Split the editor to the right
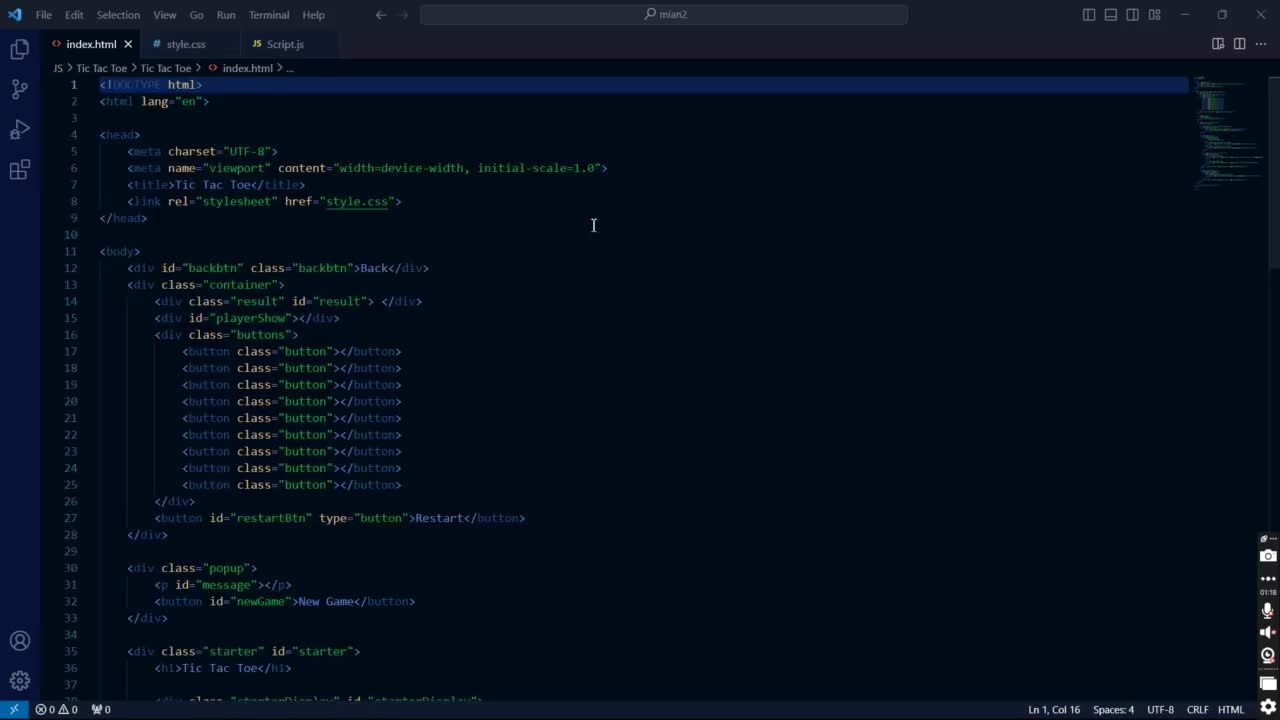The height and width of the screenshot is (720, 1280). click(1239, 44)
